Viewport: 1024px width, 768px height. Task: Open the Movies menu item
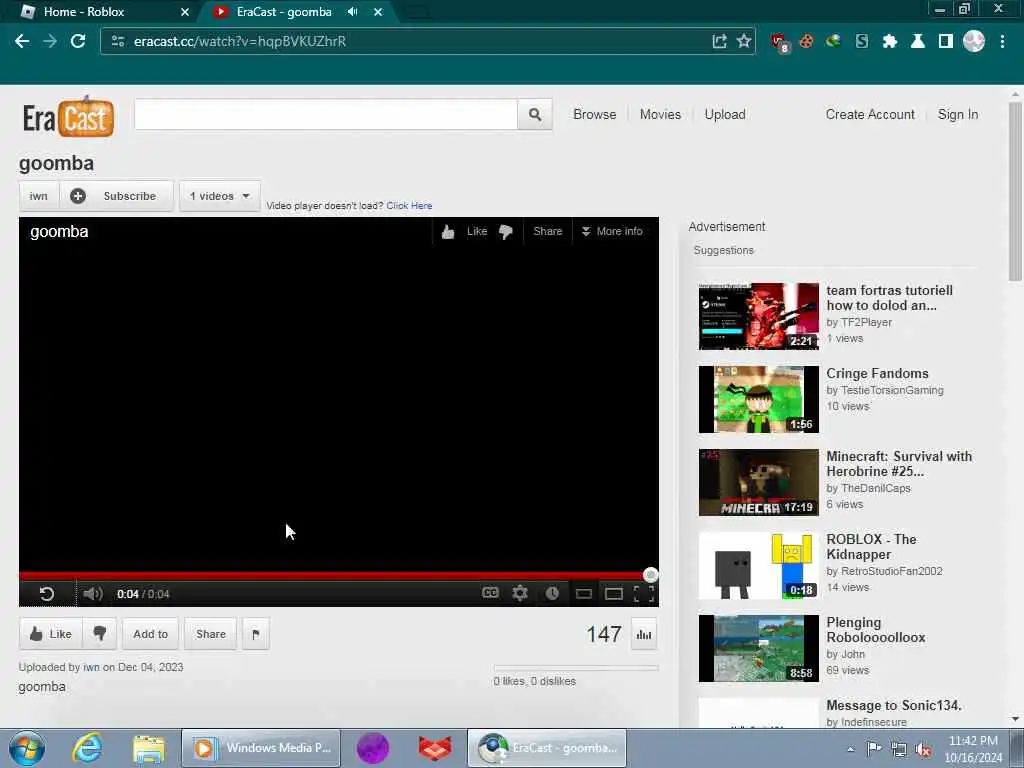click(660, 114)
